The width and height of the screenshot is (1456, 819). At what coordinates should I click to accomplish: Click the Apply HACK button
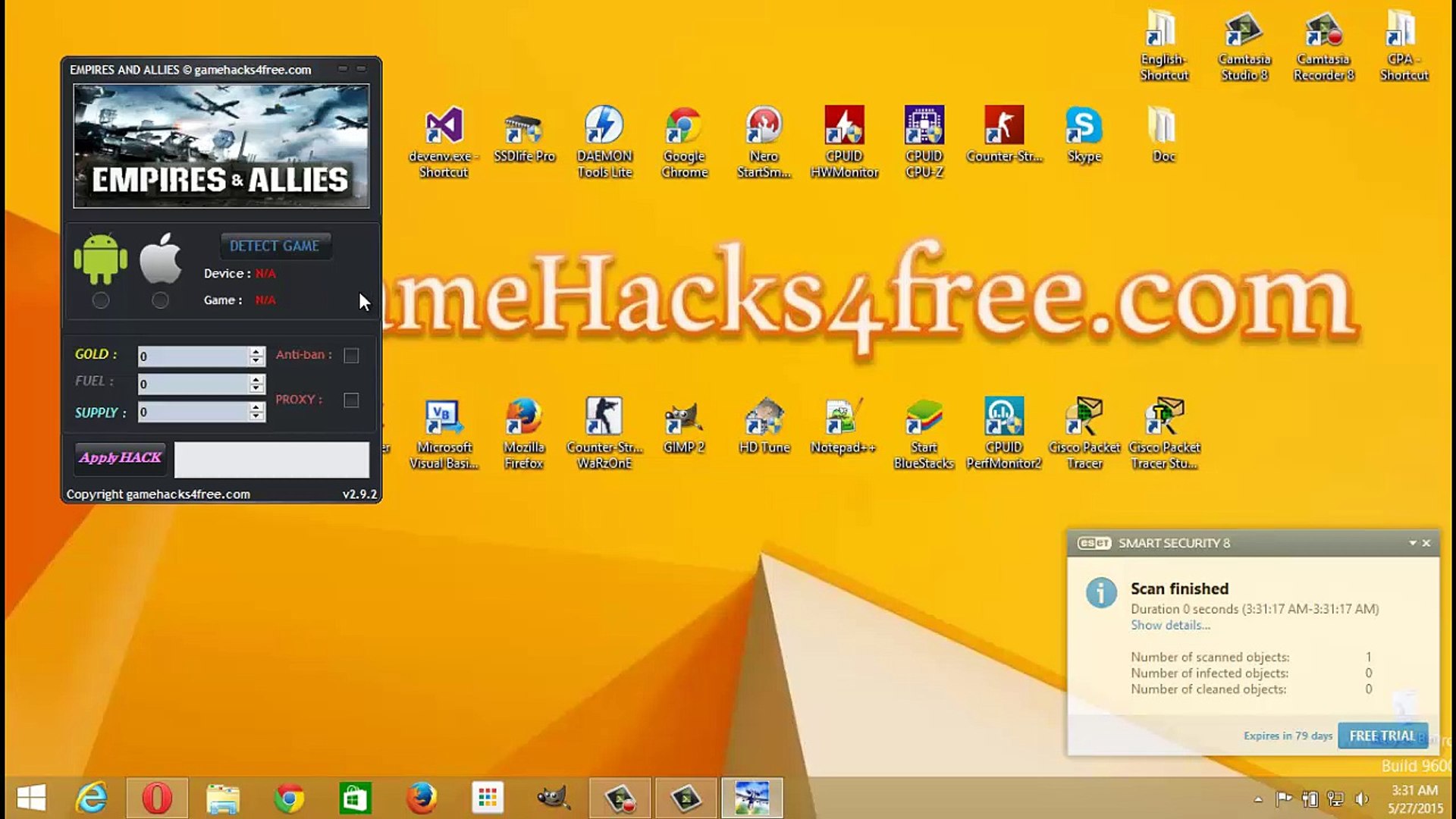[121, 457]
